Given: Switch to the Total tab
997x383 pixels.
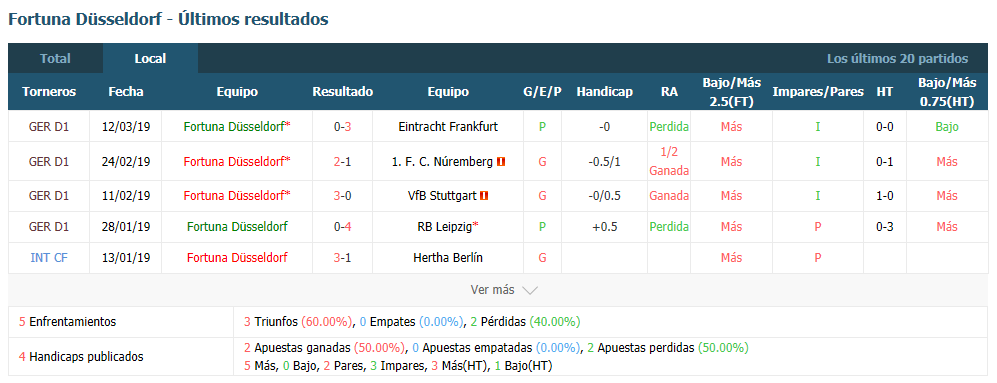Looking at the screenshot, I should (55, 59).
